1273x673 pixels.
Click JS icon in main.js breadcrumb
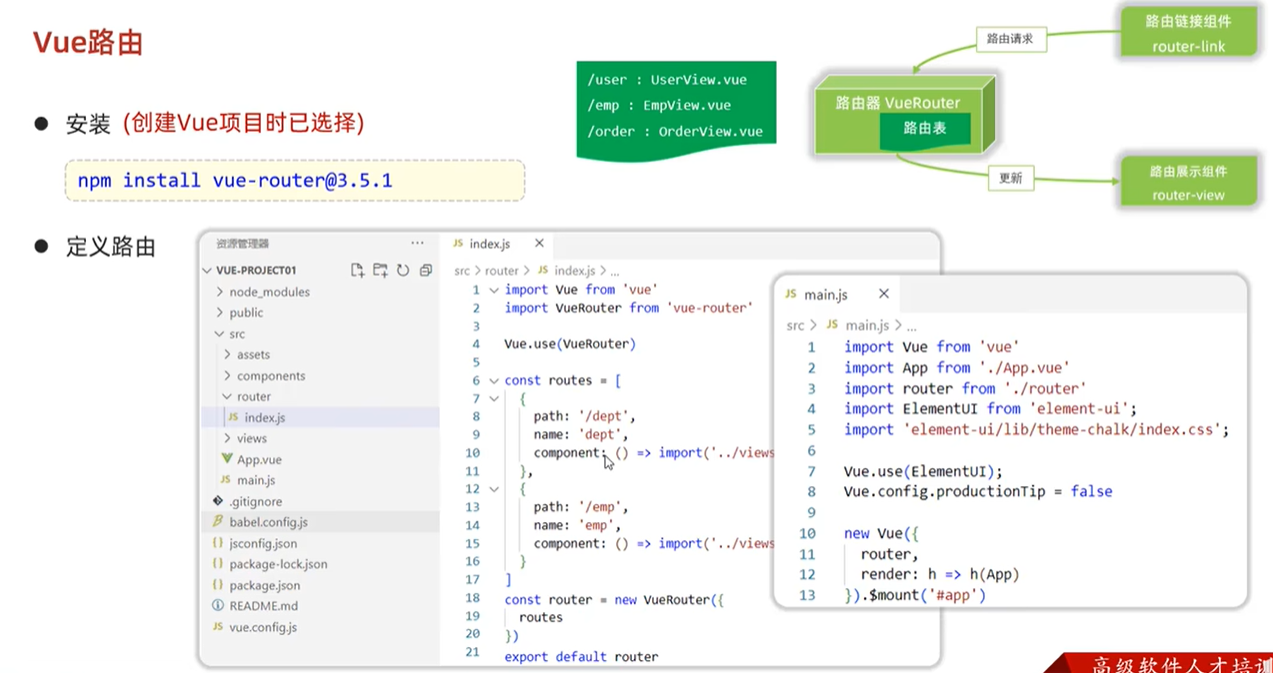coord(833,325)
